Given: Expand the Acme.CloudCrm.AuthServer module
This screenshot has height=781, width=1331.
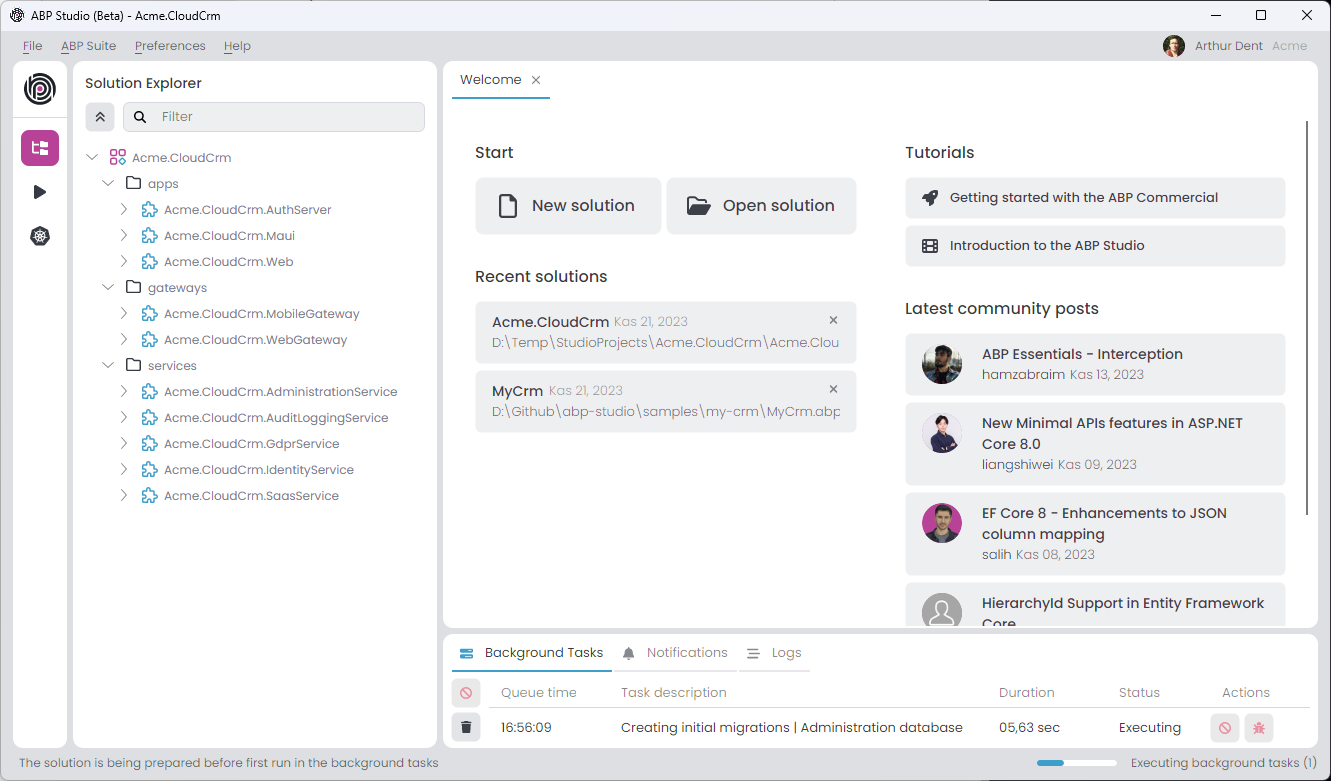Looking at the screenshot, I should (124, 210).
